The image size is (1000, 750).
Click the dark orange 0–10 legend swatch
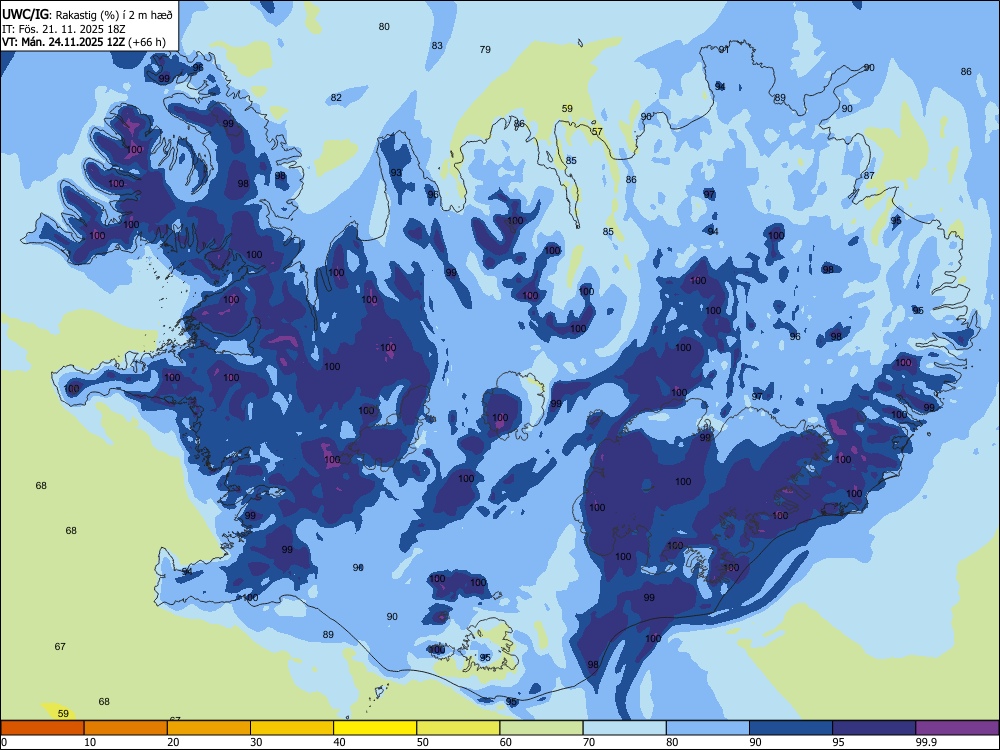pos(42,728)
